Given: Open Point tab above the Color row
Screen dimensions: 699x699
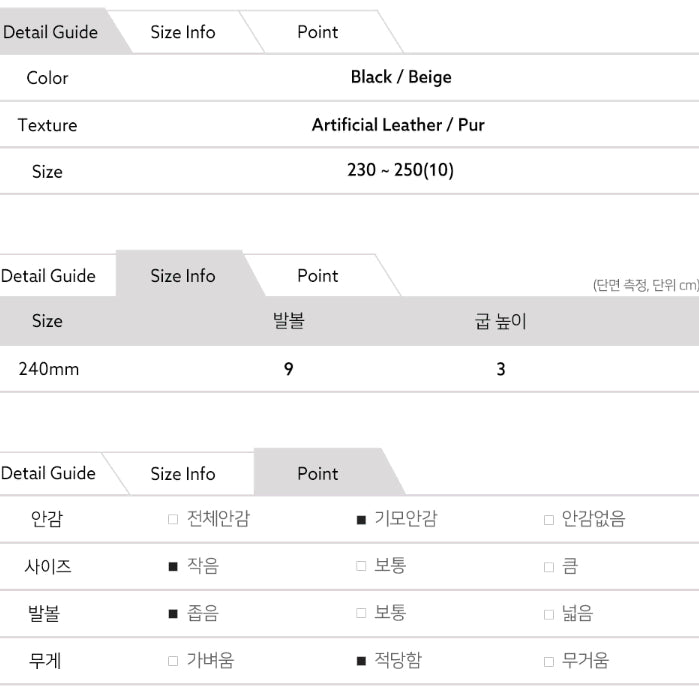Looking at the screenshot, I should (x=318, y=32).
